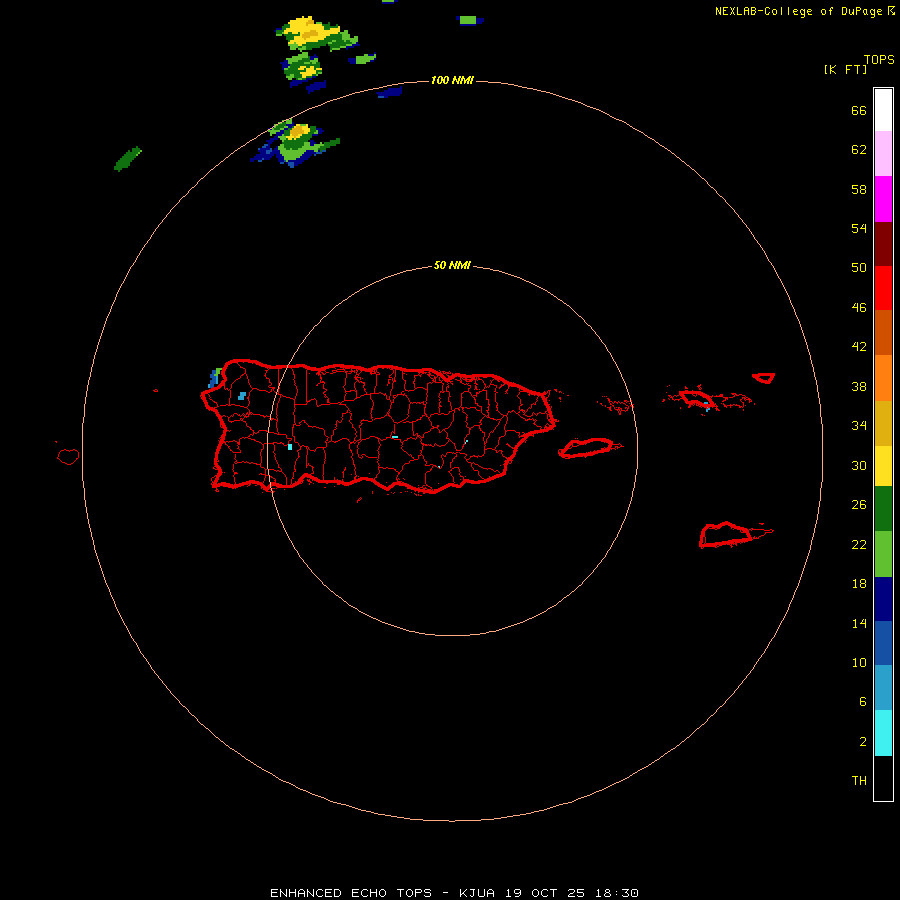Image resolution: width=900 pixels, height=900 pixels.
Task: Select the white 66 kft legend swatch
Action: [x=883, y=110]
